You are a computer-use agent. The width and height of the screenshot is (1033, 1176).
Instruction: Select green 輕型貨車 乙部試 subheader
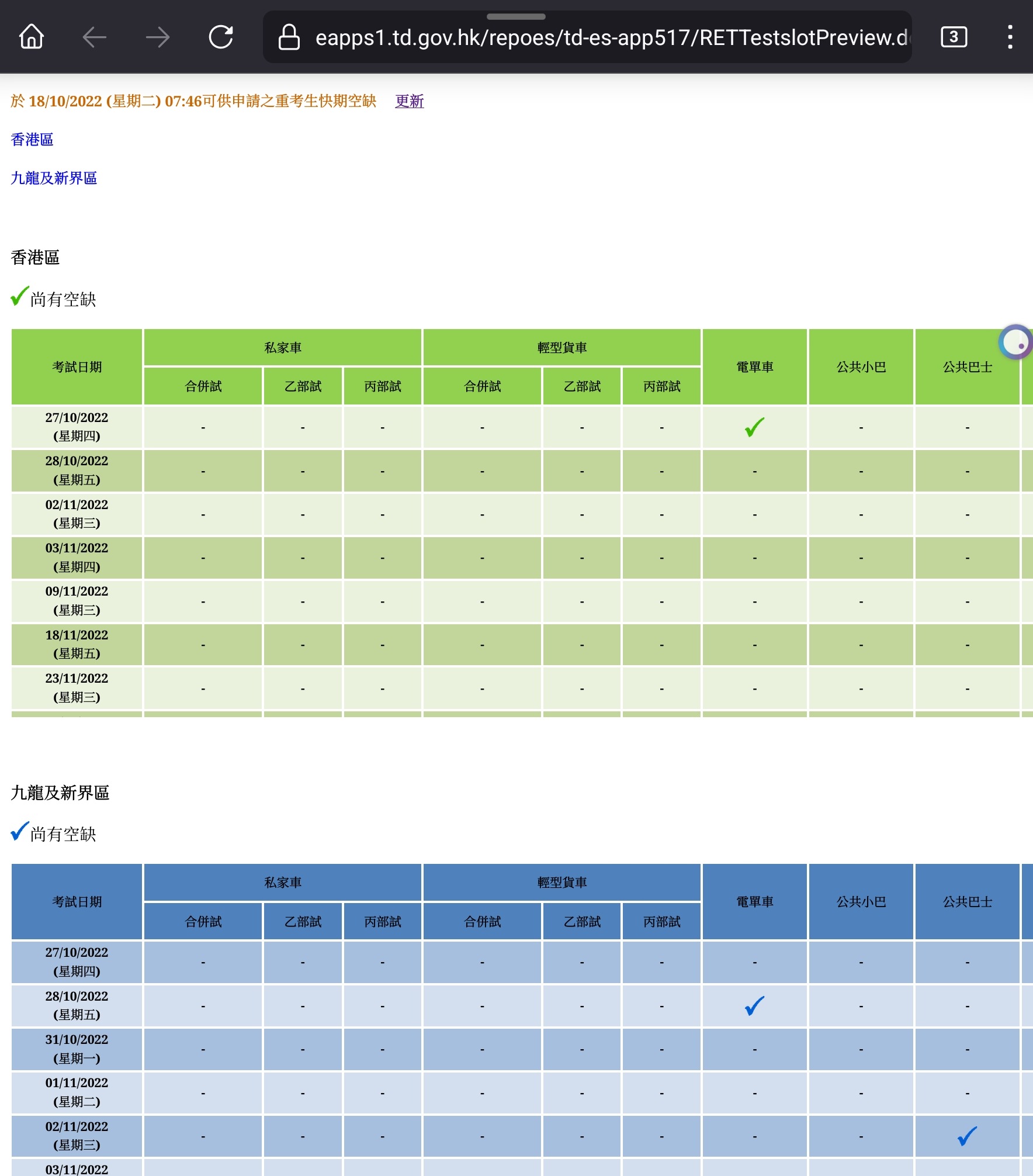582,386
